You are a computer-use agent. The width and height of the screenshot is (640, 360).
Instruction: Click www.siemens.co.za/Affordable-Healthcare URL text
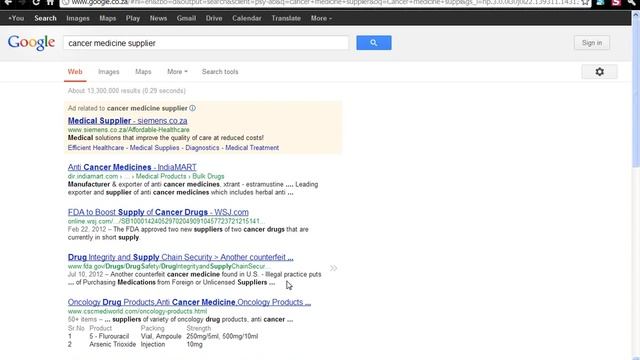click(x=129, y=130)
